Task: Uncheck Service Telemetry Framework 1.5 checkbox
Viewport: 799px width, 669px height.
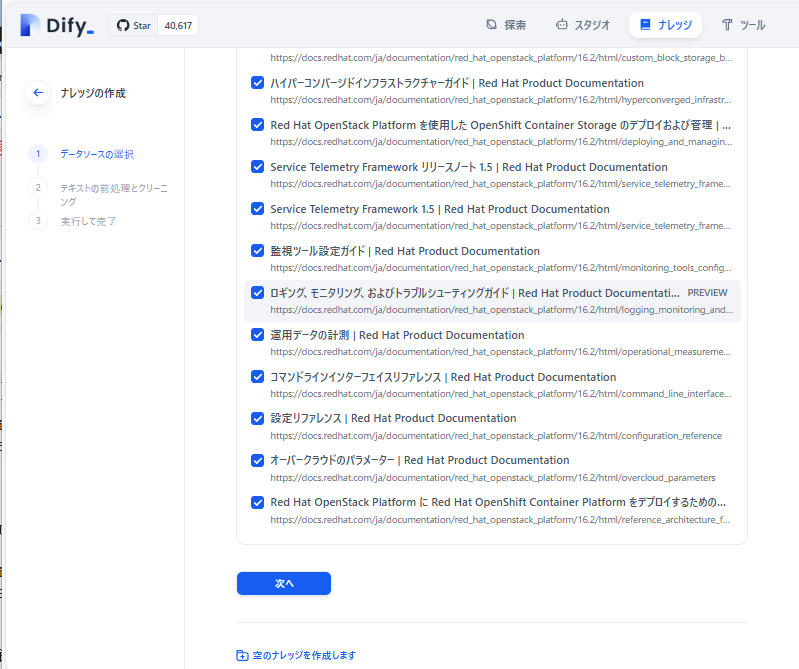Action: tap(257, 209)
